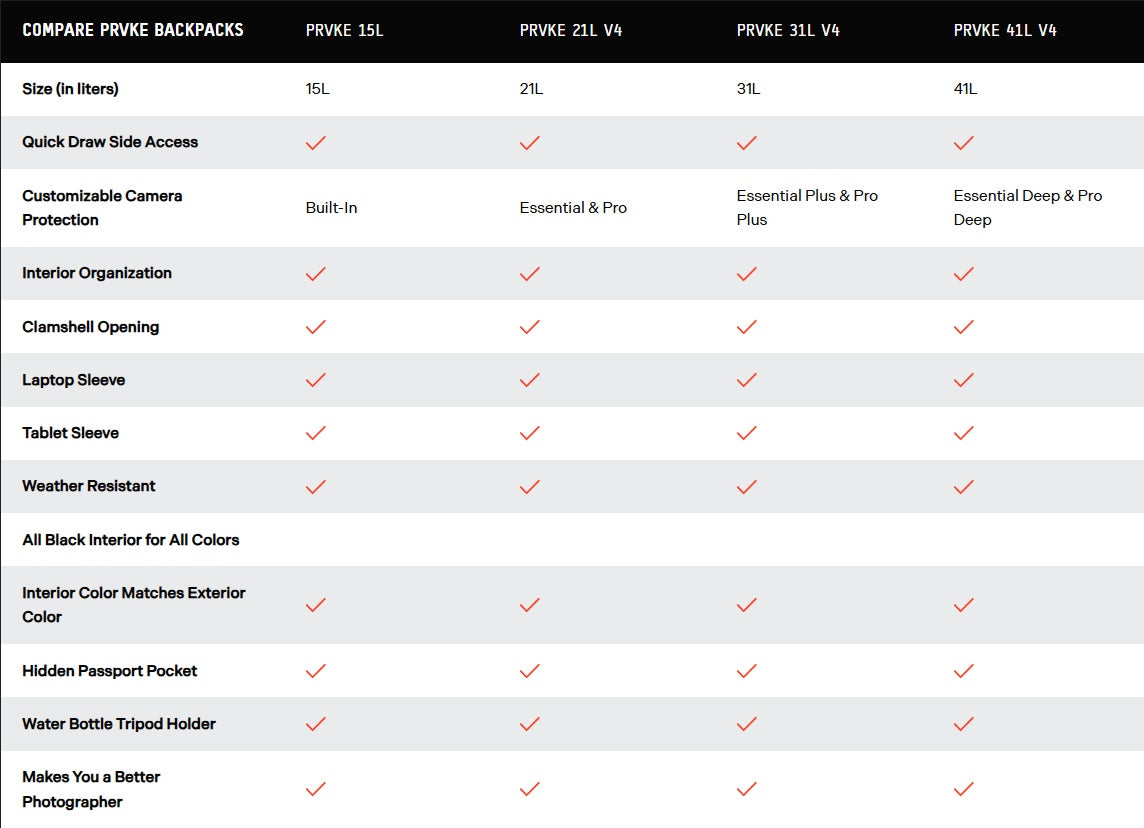Click Laptop Sleeve checkmark under PRVKE 21L V4

coord(530,380)
